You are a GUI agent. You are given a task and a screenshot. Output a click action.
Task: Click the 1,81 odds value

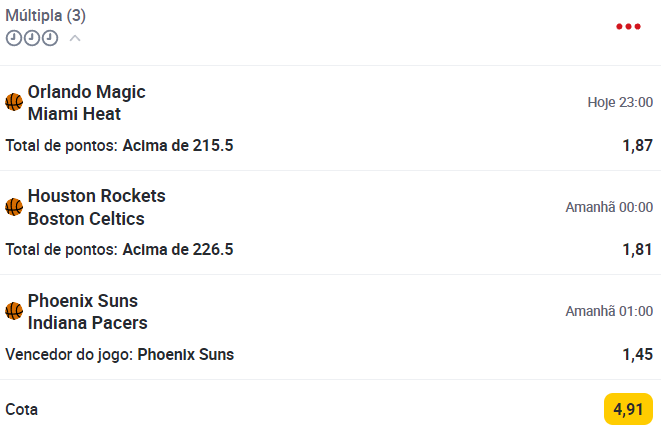click(637, 249)
